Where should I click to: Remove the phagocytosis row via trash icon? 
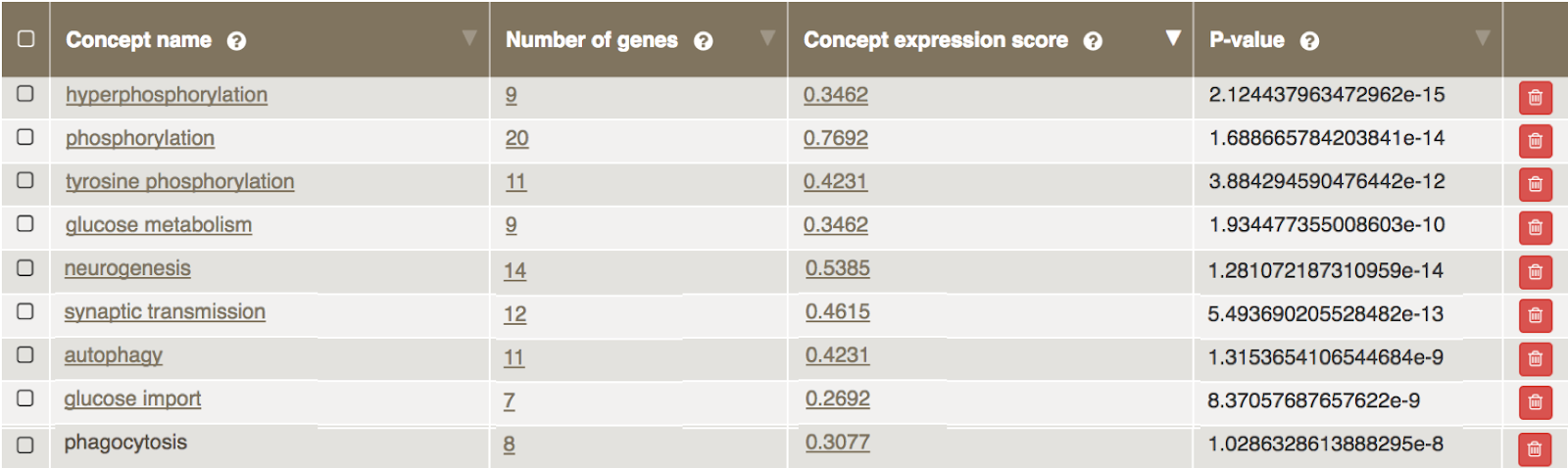coord(1535,449)
